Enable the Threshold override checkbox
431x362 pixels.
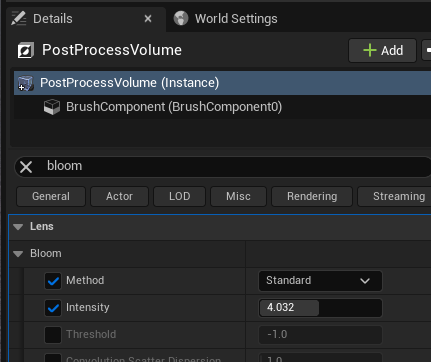click(53, 335)
